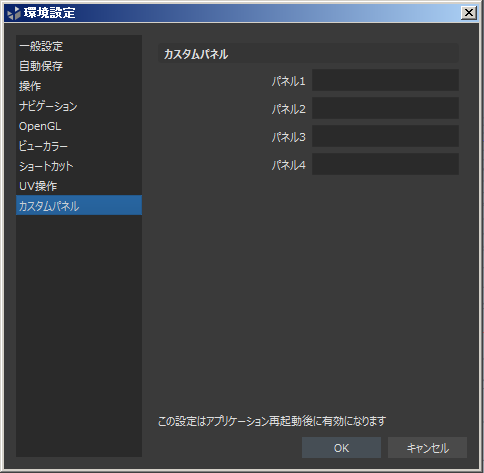Click inside the パネル2 text field
The image size is (484, 473).
tap(385, 108)
